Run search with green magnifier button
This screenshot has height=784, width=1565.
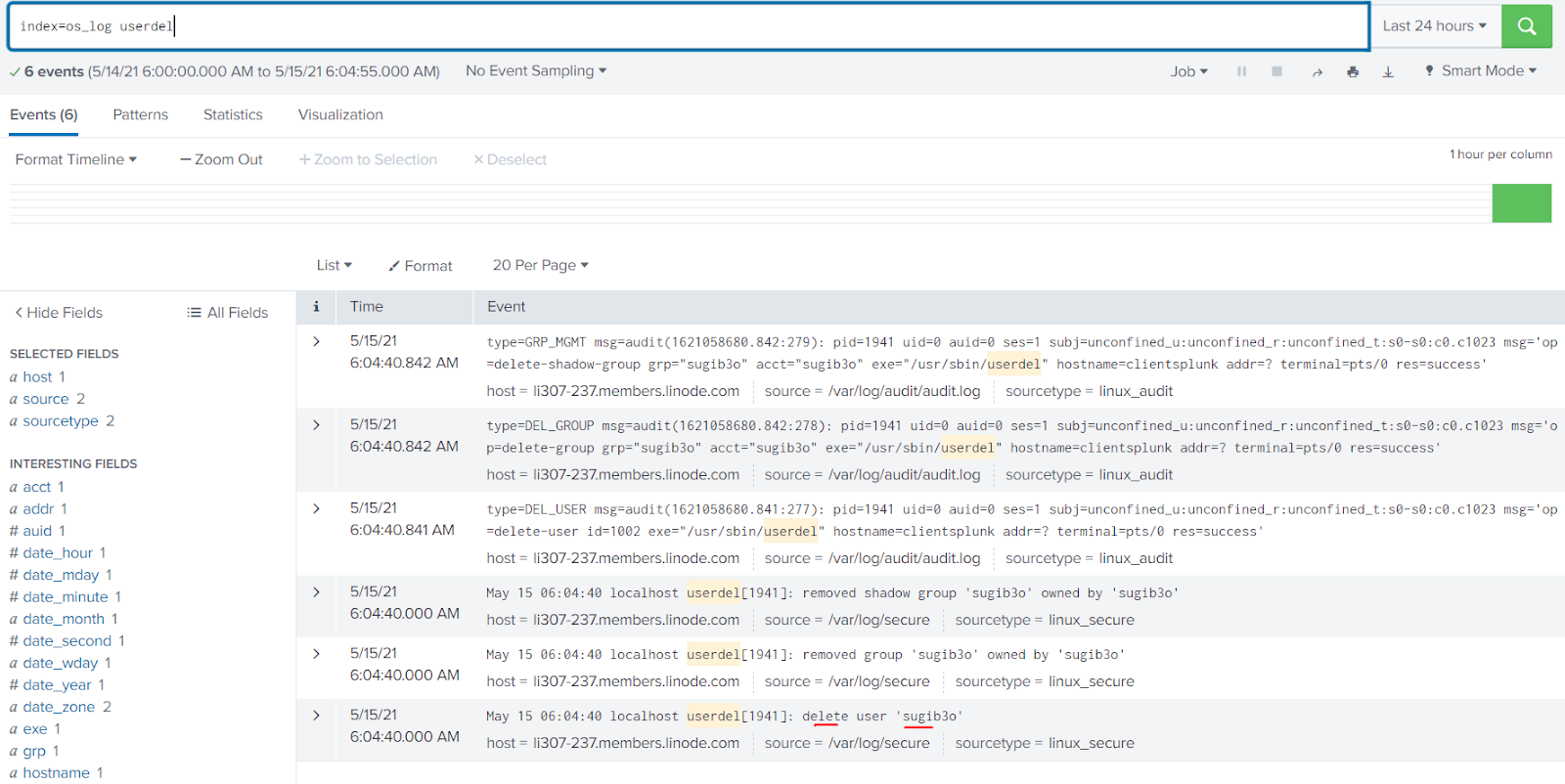(x=1527, y=26)
